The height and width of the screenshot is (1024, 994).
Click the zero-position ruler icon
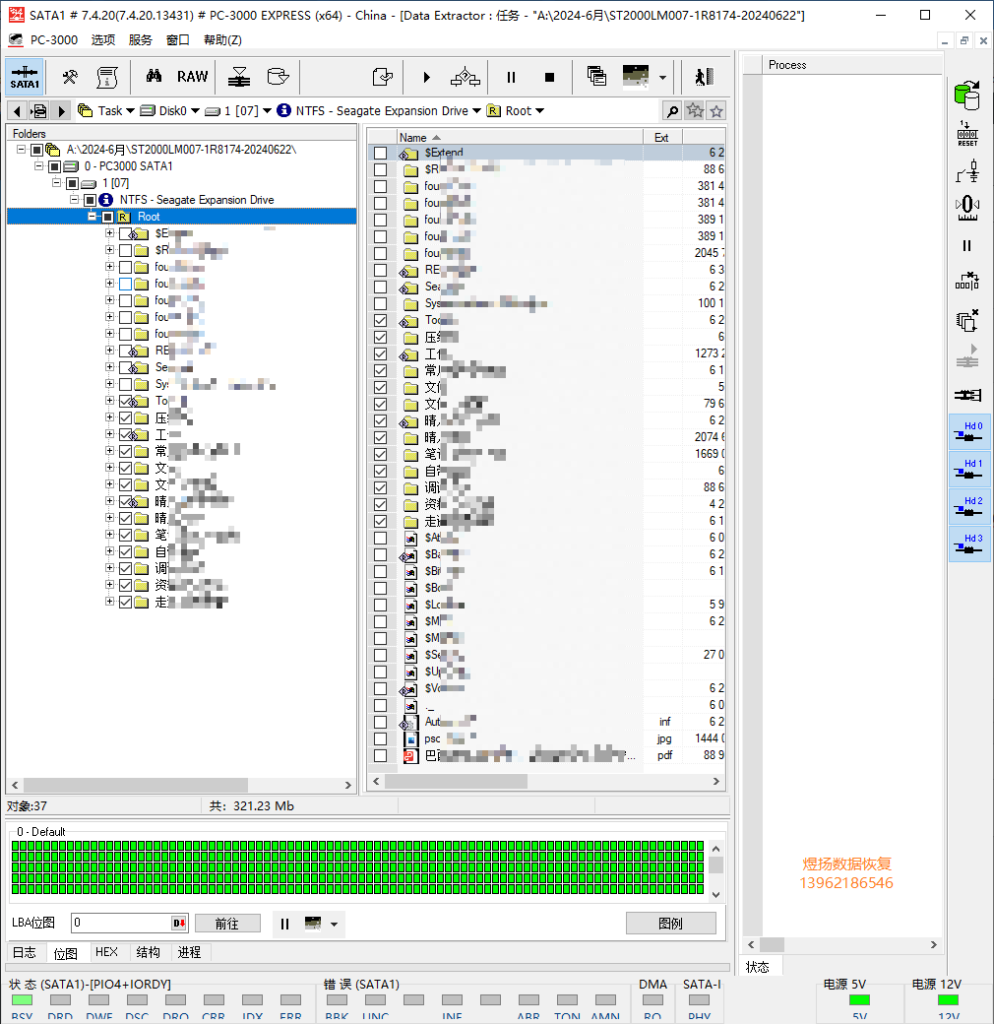tap(967, 208)
